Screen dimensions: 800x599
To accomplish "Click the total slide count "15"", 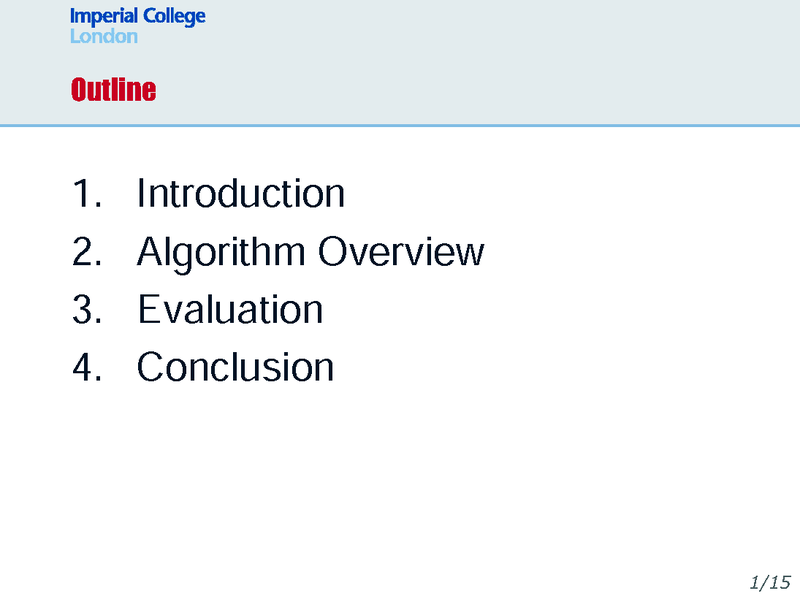I will pos(780,581).
